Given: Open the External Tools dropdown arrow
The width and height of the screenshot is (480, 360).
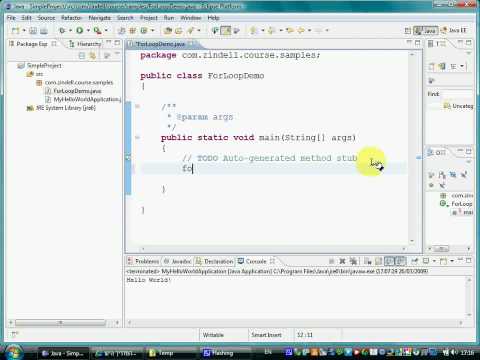Looking at the screenshot, I should 106,30.
